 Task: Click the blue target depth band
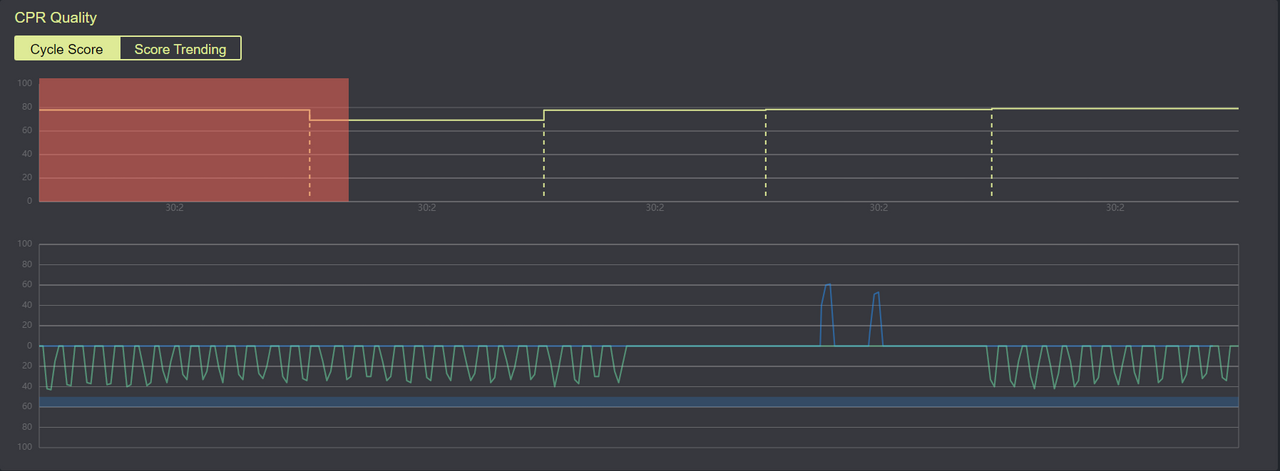tap(640, 401)
